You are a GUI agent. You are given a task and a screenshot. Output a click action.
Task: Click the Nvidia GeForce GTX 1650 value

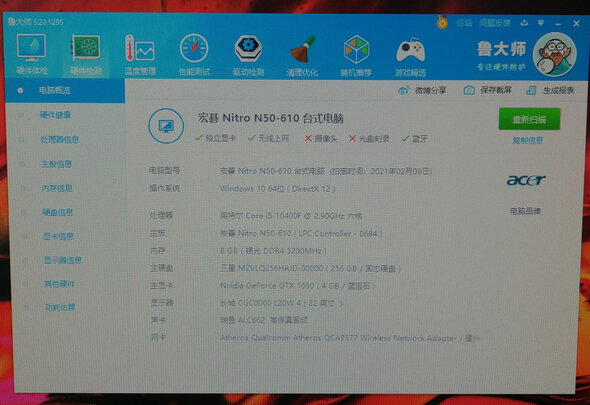click(297, 286)
